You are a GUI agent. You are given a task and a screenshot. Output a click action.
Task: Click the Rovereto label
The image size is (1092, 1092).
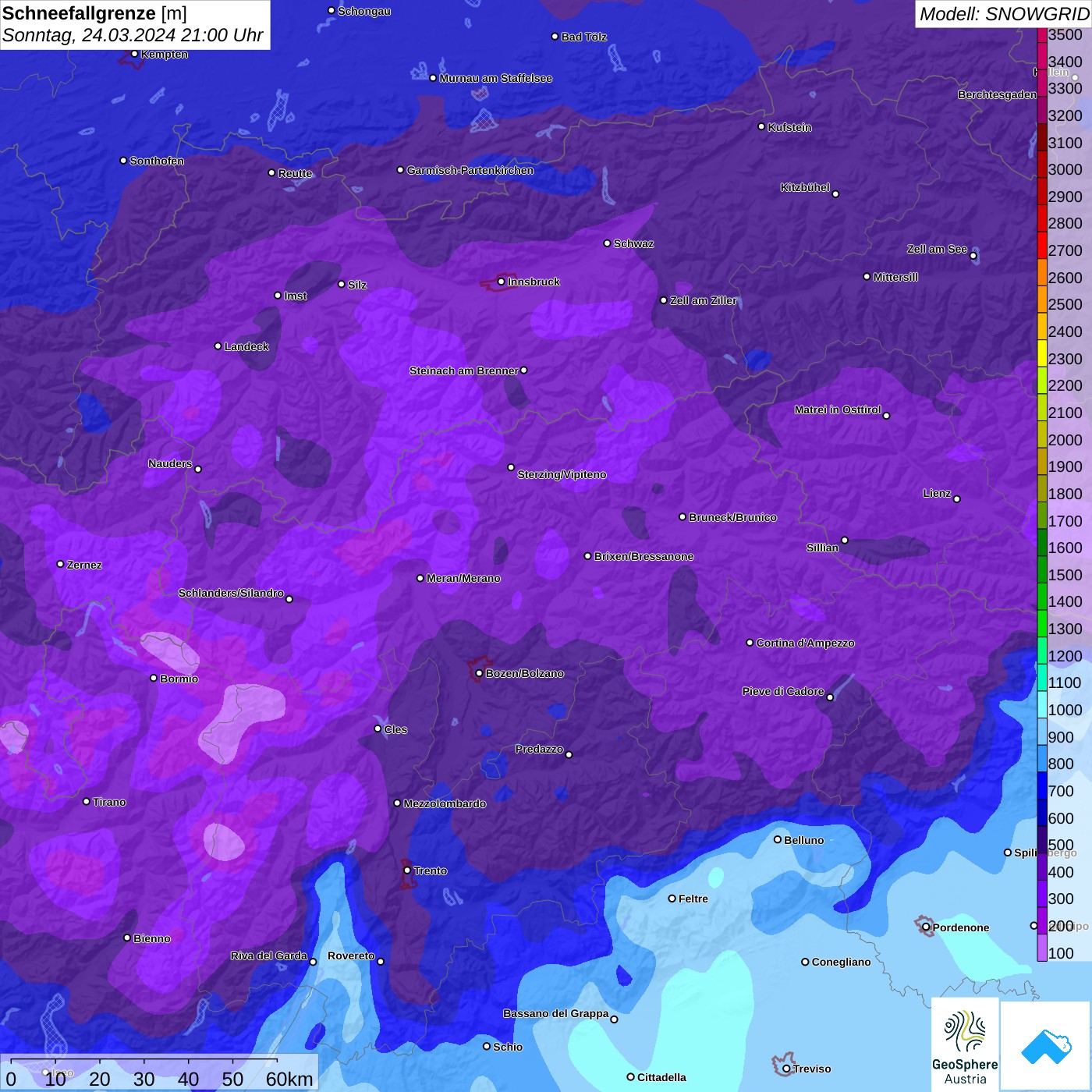tap(351, 955)
